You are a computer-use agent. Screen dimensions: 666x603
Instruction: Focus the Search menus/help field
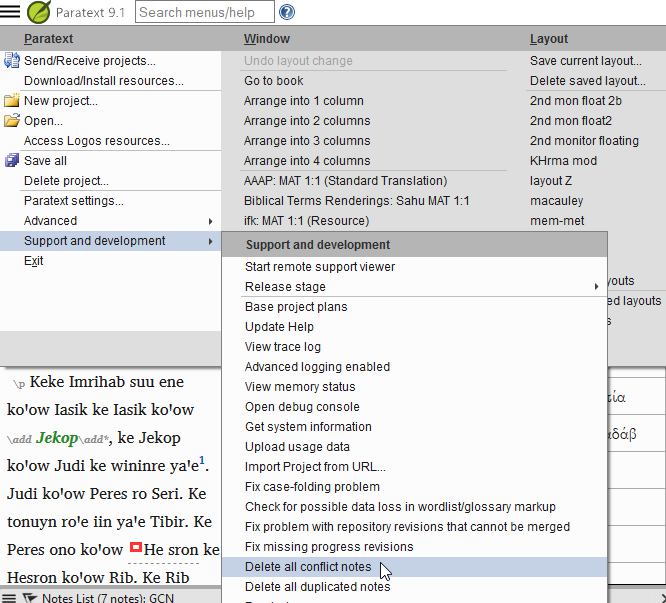(205, 12)
